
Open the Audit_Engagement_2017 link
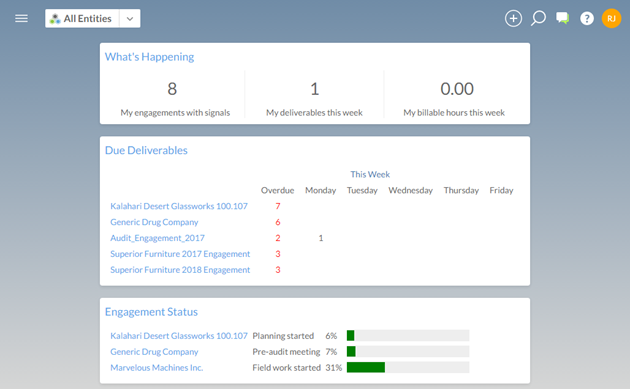[158, 238]
